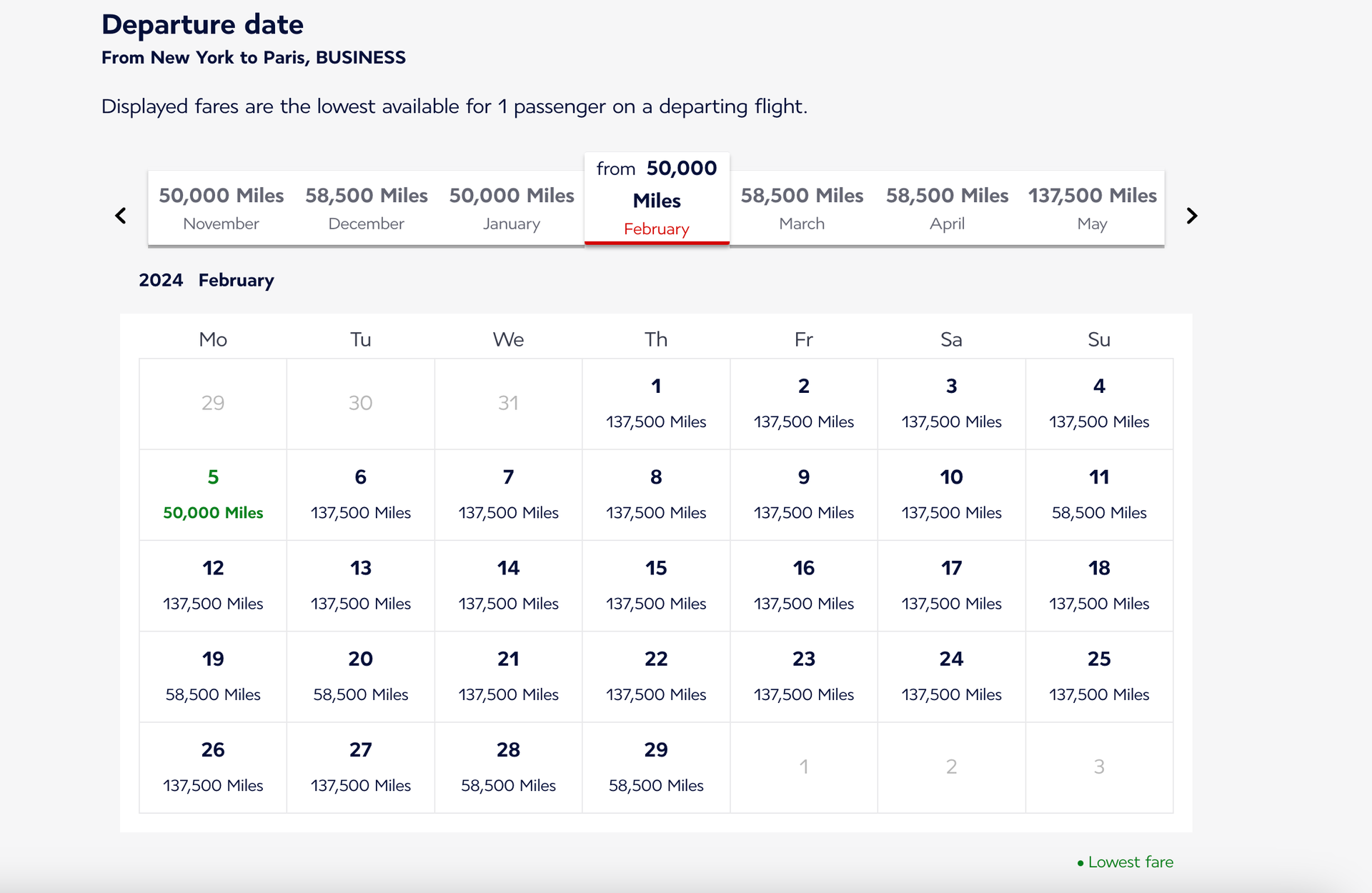Open the May 137,500 Miles tab
The height and width of the screenshot is (893, 1372).
pos(1092,208)
